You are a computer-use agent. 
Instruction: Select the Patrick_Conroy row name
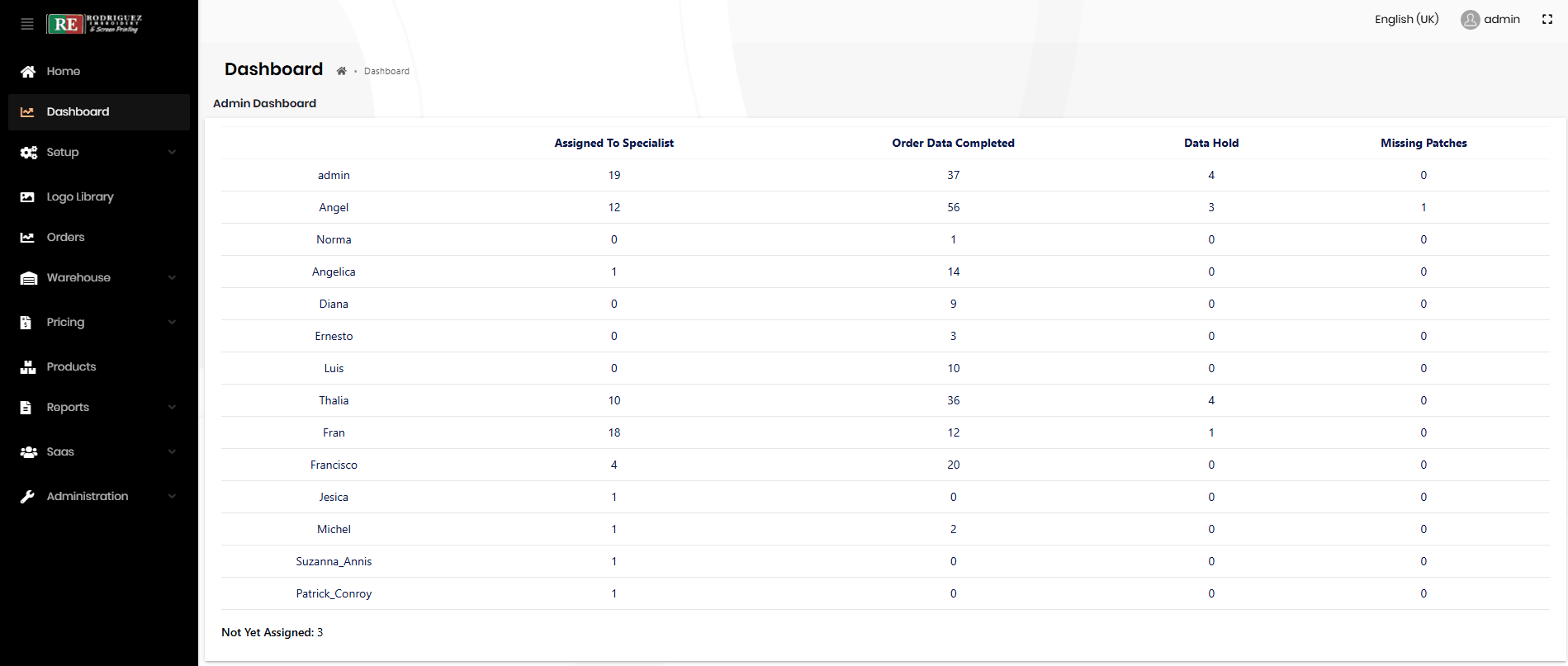click(x=334, y=594)
